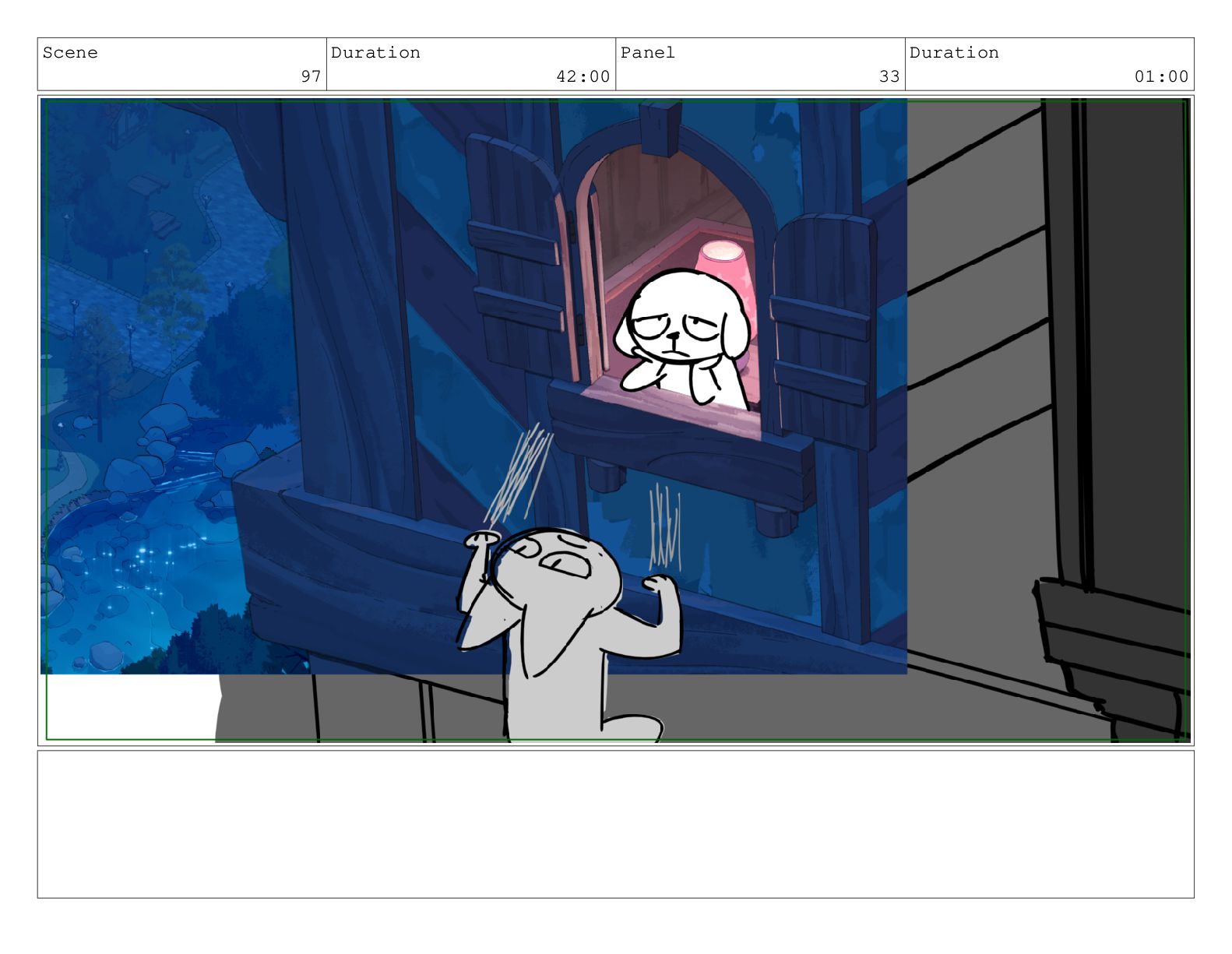1232x954 pixels.
Task: Click the white dog character in the window
Action: [683, 336]
